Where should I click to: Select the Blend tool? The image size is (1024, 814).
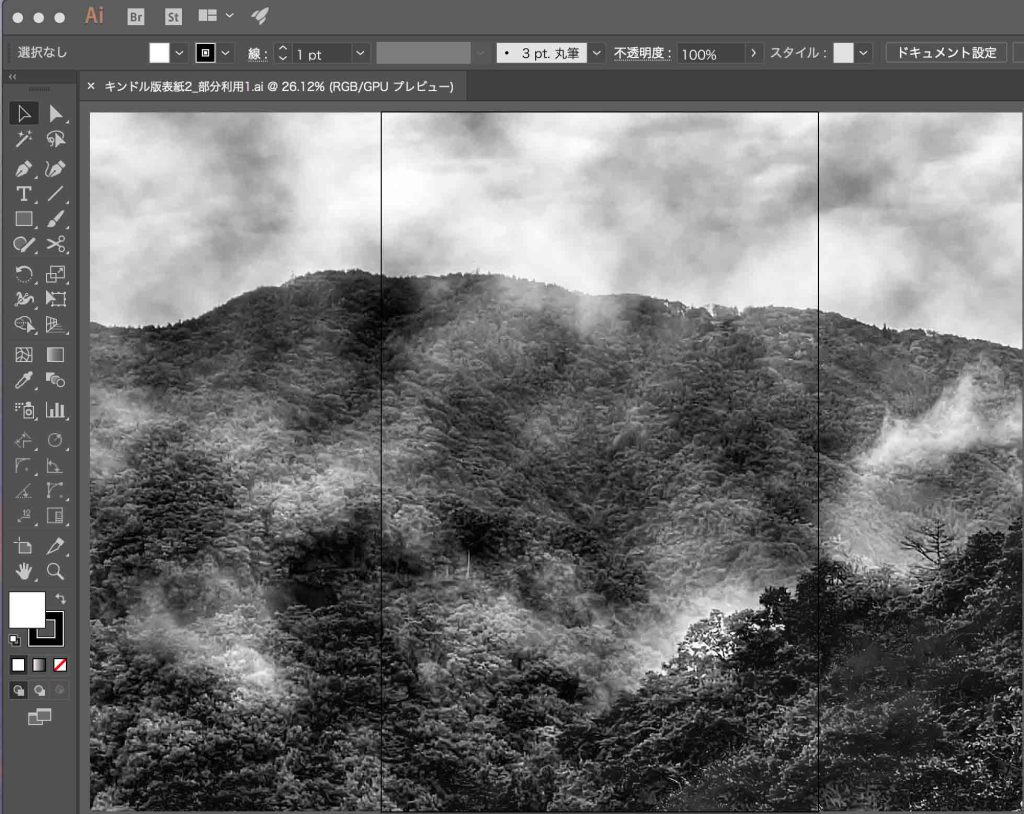coord(56,380)
